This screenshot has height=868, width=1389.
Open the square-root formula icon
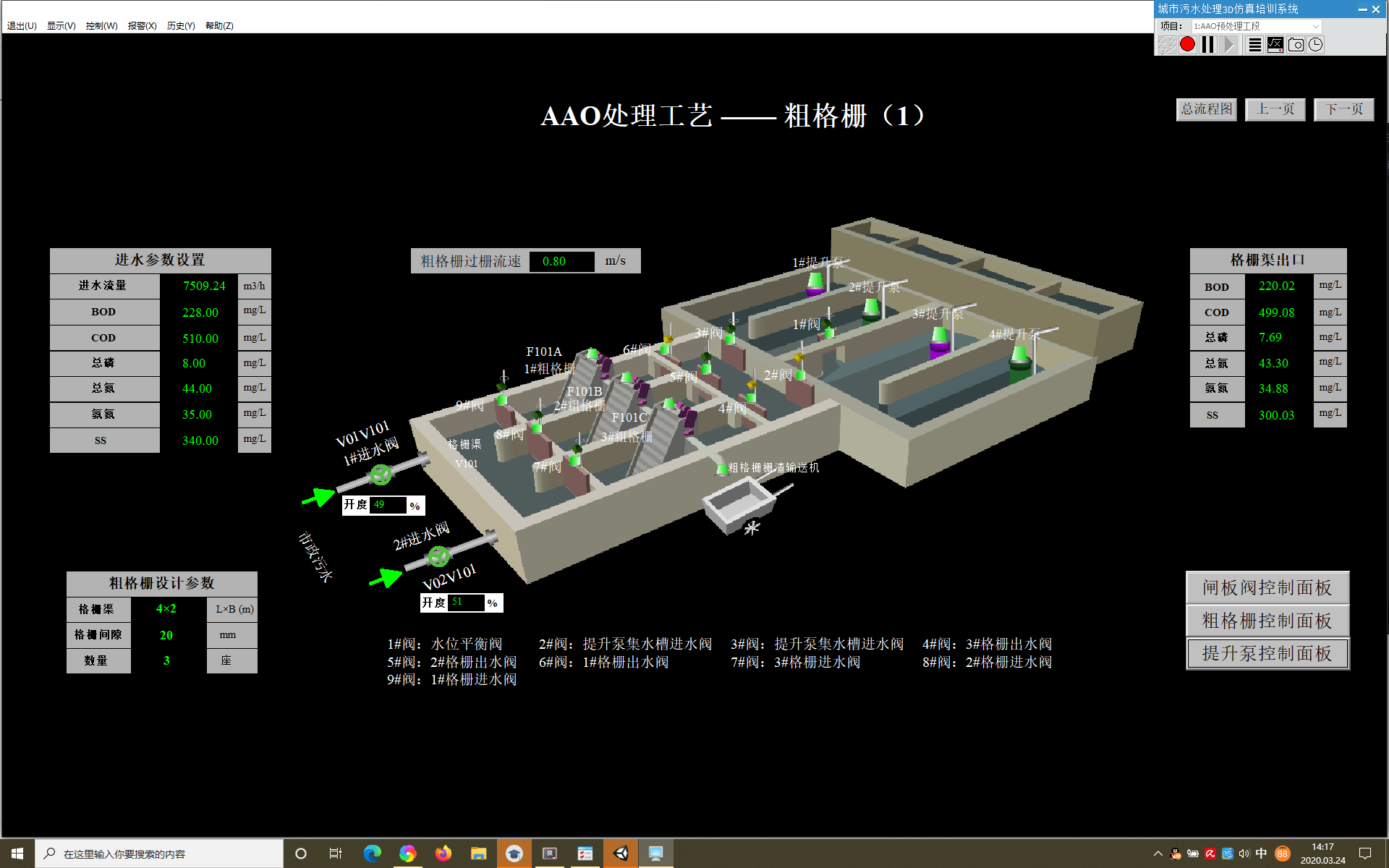[x=1275, y=45]
